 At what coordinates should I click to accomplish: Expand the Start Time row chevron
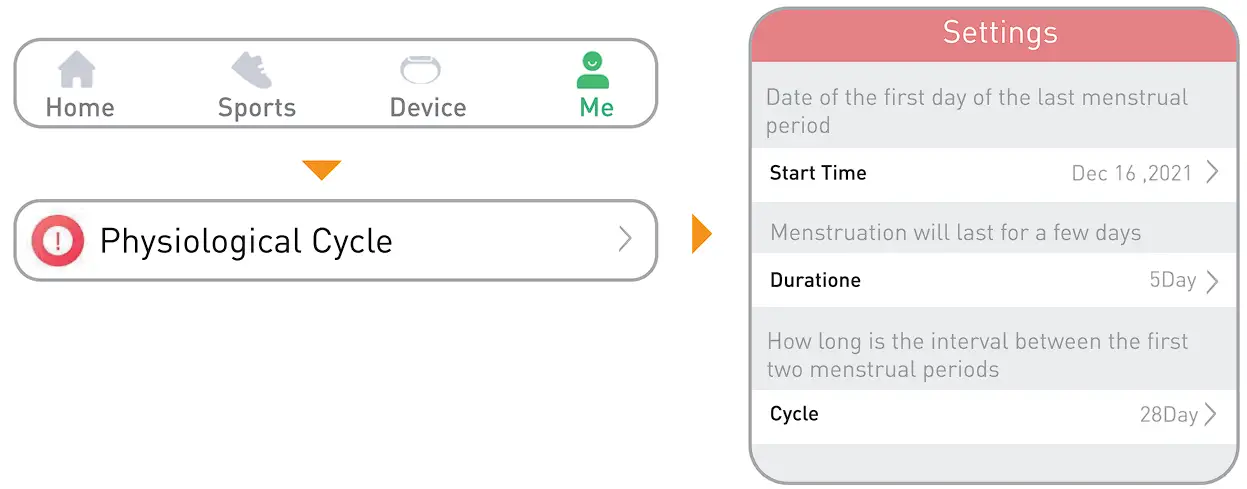pos(1212,173)
